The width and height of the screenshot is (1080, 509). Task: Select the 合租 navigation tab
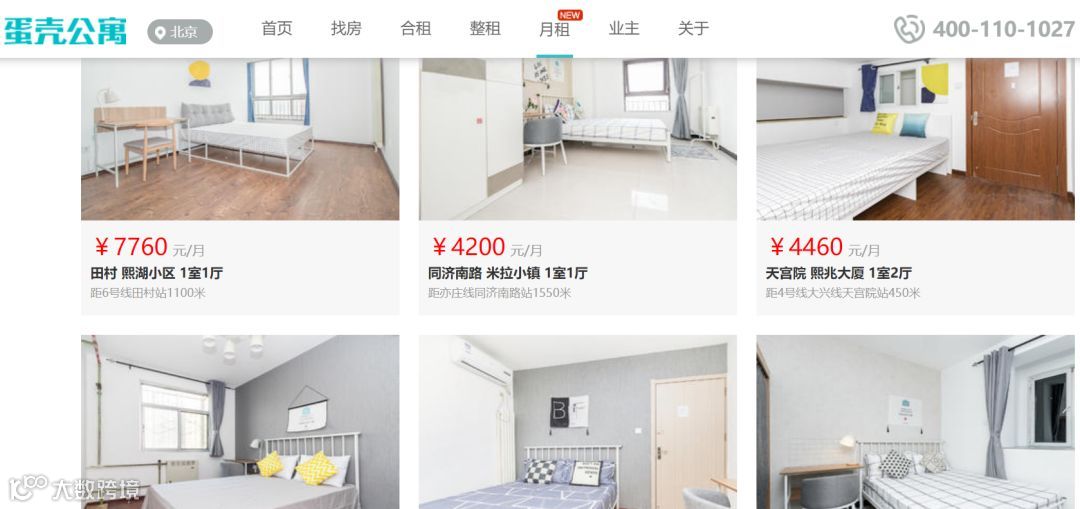pos(415,28)
